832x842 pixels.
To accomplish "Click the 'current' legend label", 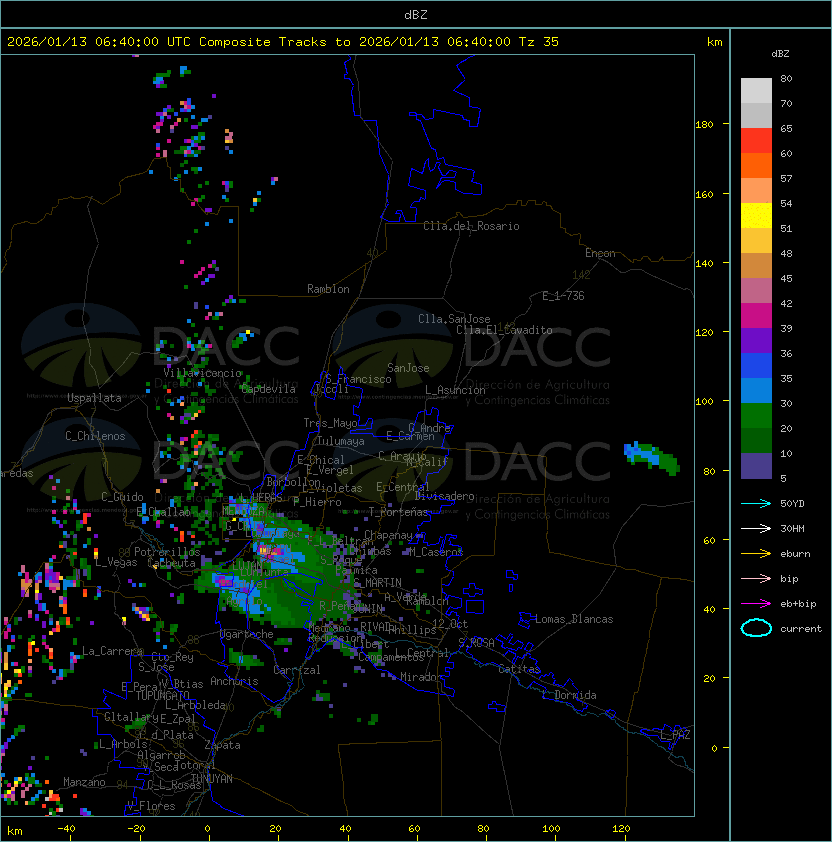I will 801,629.
